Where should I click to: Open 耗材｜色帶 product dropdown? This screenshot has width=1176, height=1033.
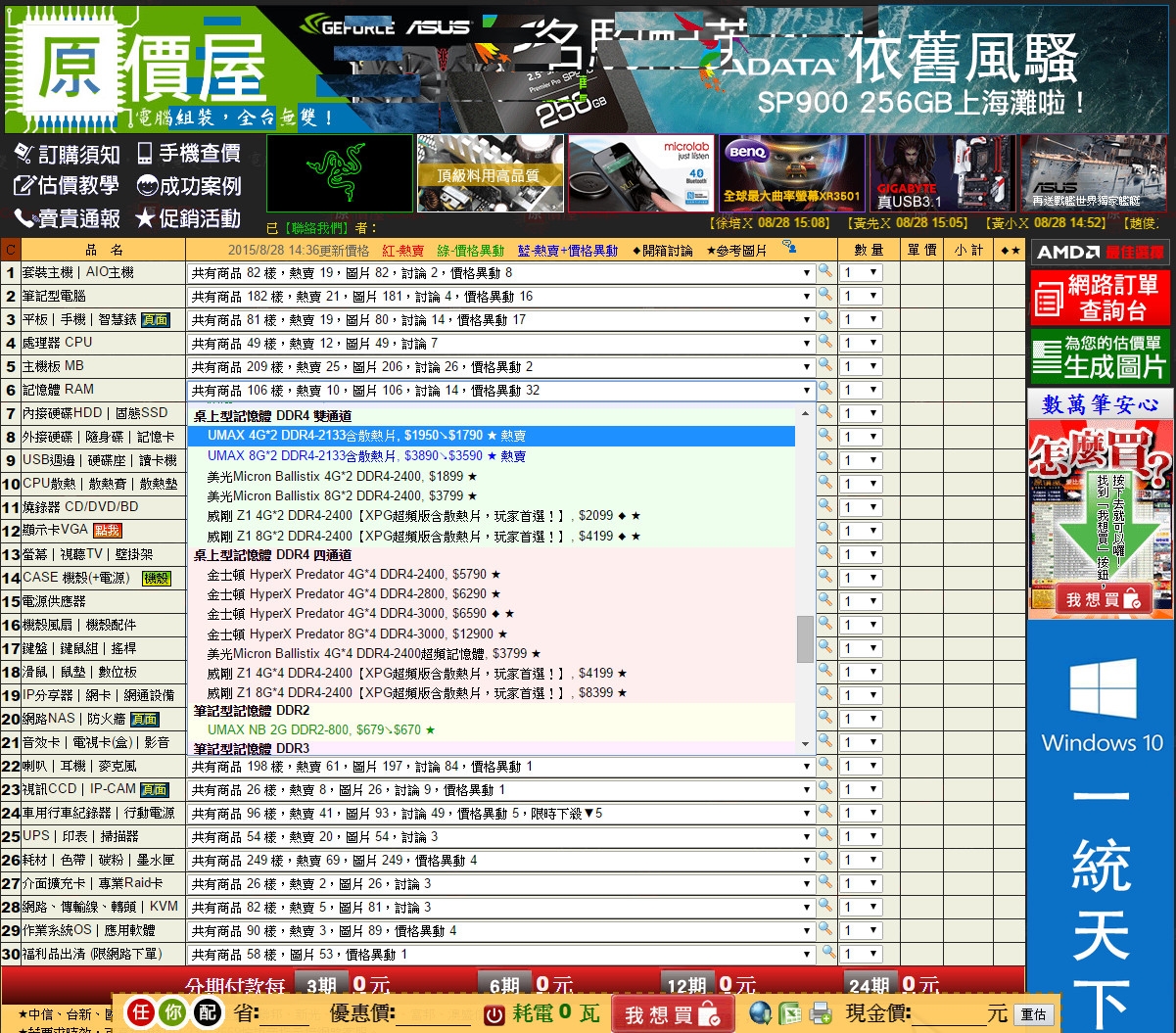pyautogui.click(x=500, y=860)
